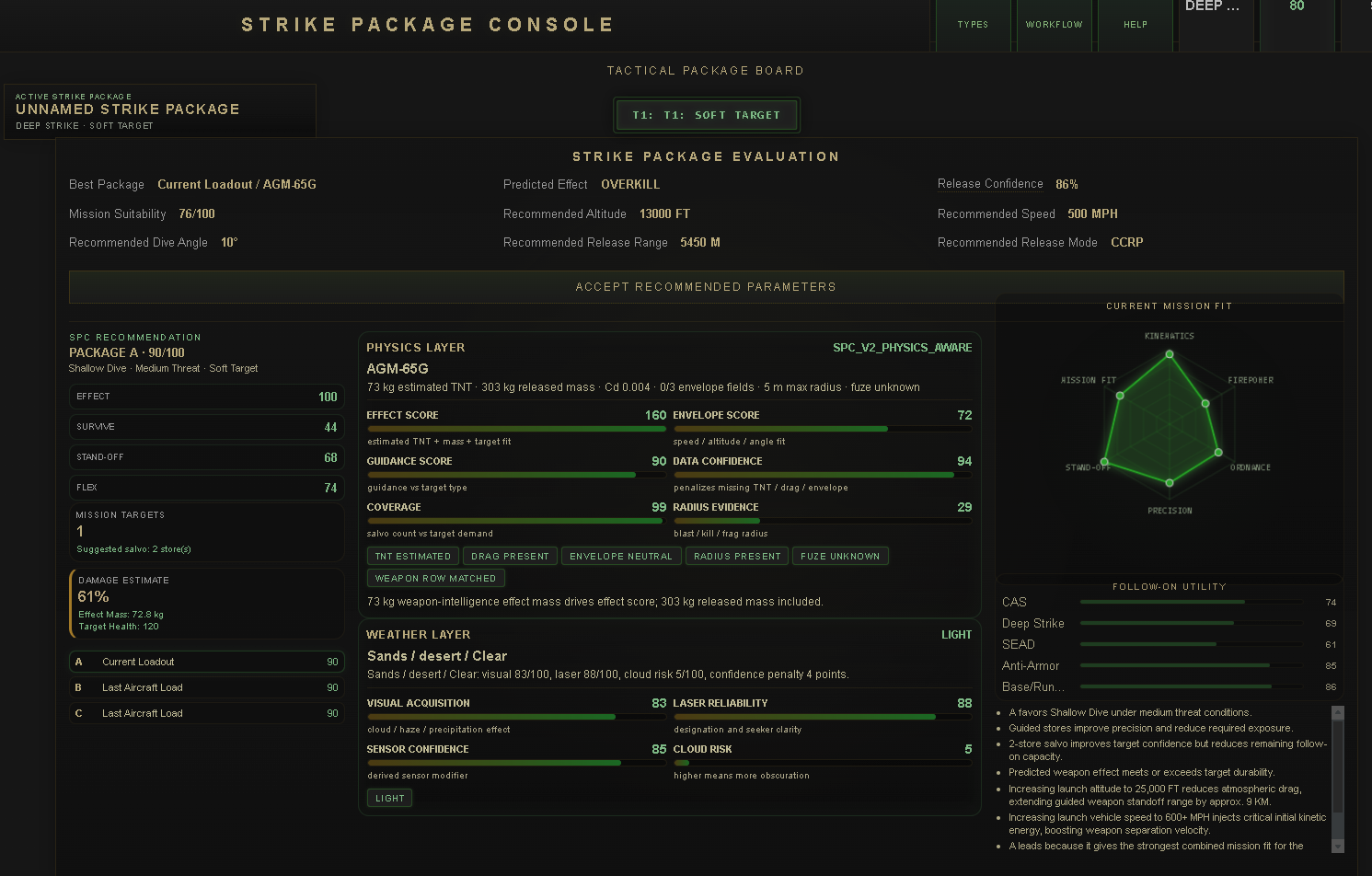Click the ENVELOPE NEUTRAL tag
Viewport: 1372px width, 876px height.
click(621, 556)
